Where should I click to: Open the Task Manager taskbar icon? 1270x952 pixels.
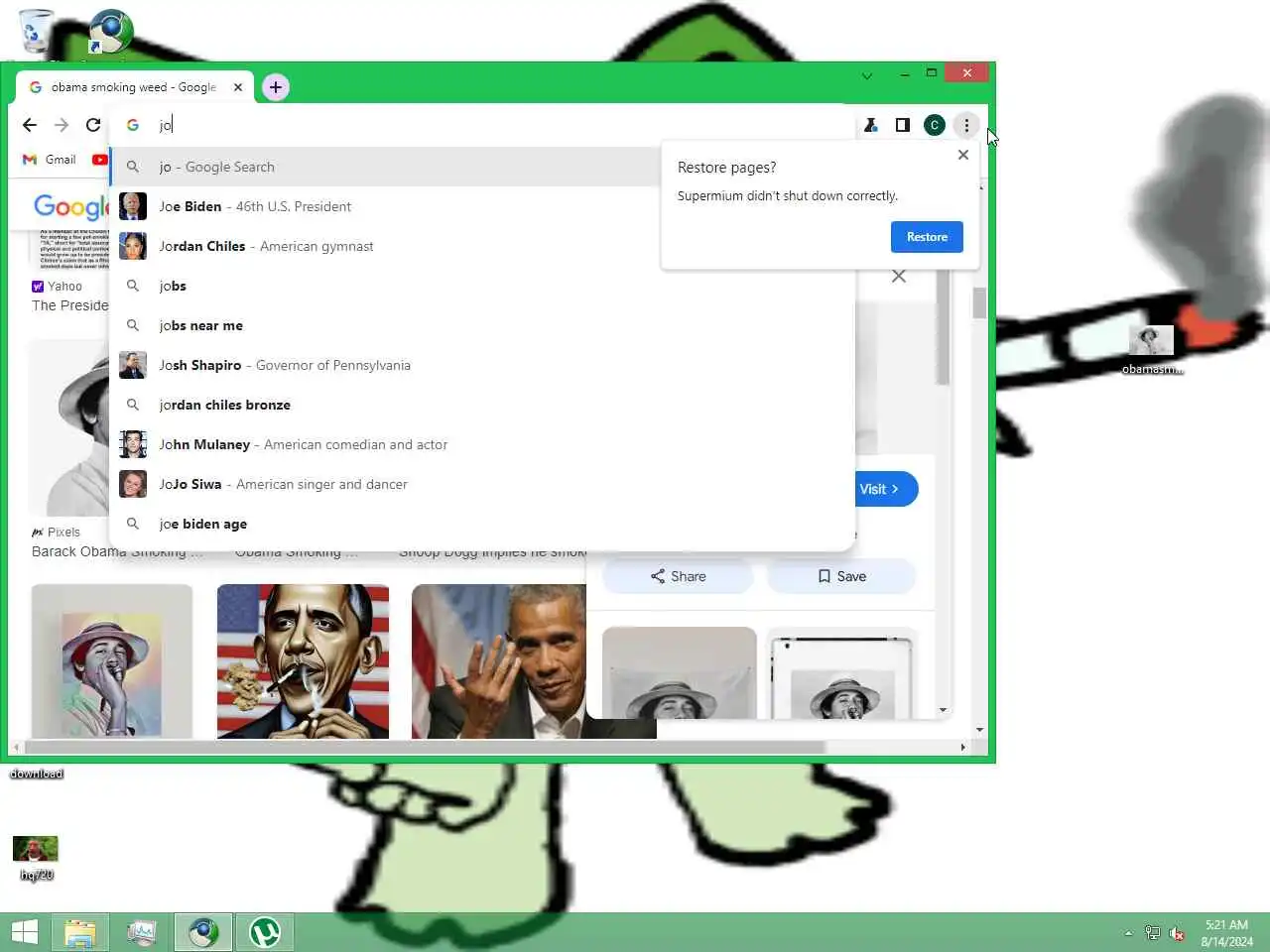[142, 932]
